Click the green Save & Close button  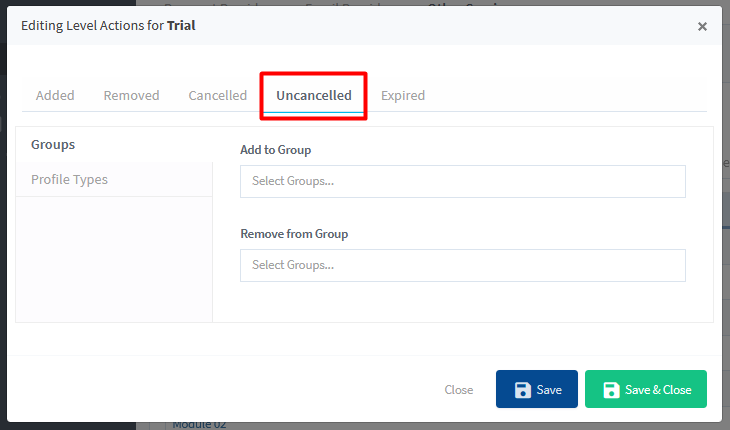coord(646,389)
